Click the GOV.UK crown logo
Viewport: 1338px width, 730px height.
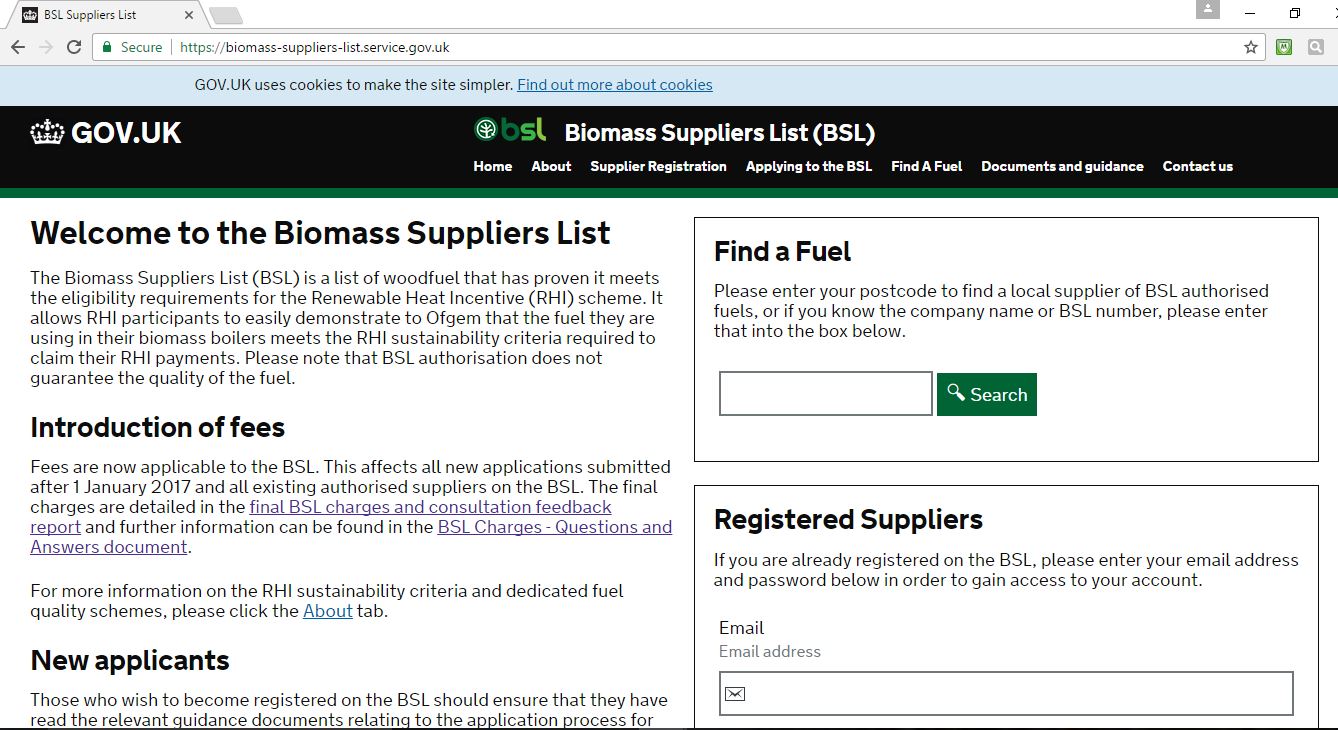tap(47, 133)
